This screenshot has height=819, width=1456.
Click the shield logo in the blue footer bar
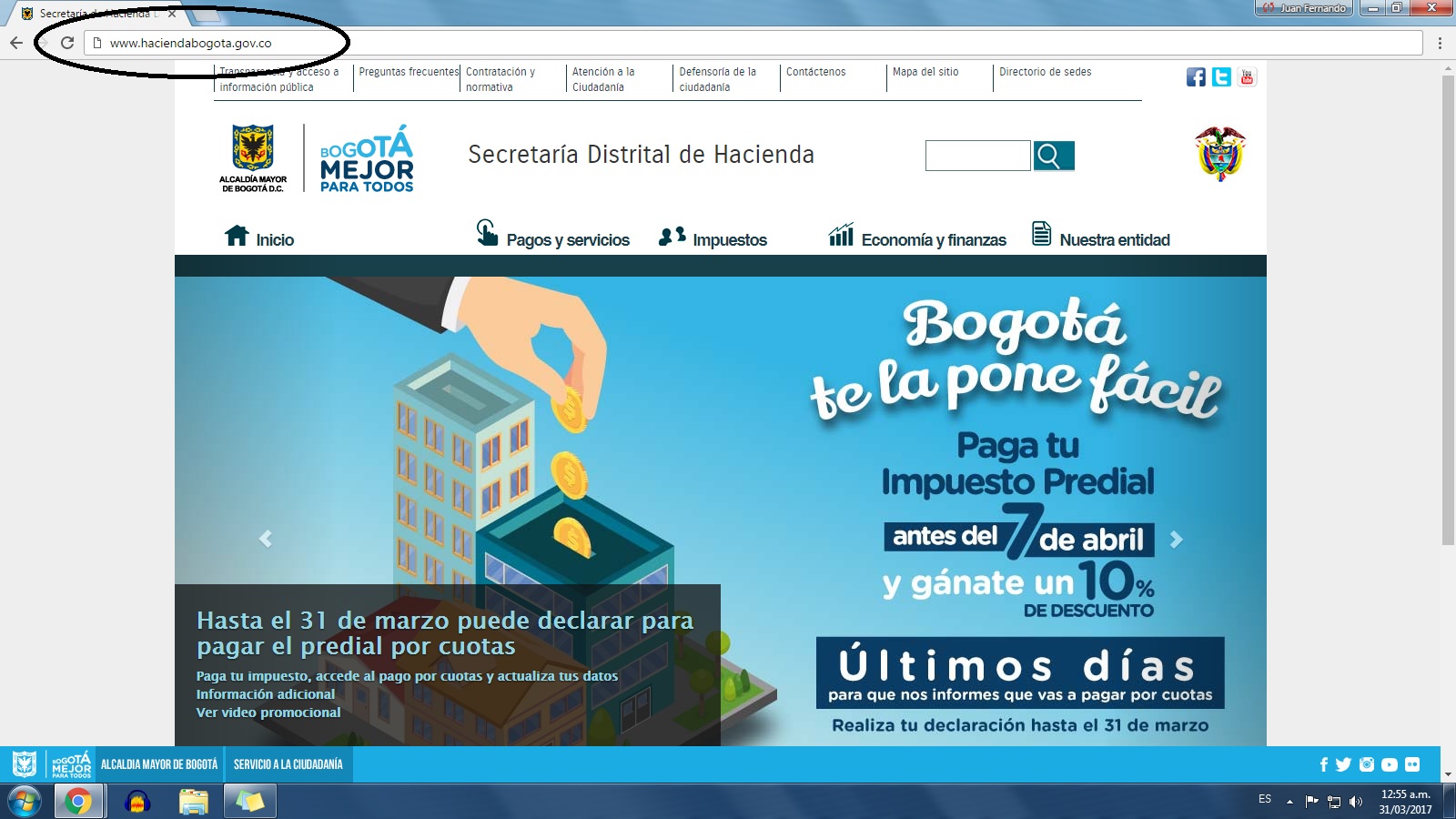25,764
